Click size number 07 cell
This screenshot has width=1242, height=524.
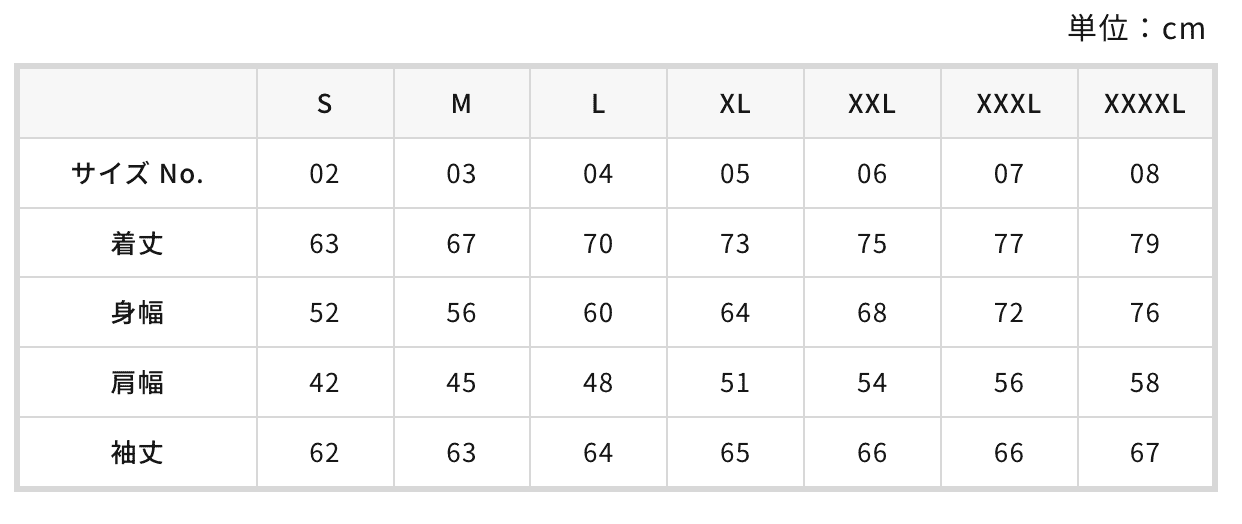tap(1008, 174)
